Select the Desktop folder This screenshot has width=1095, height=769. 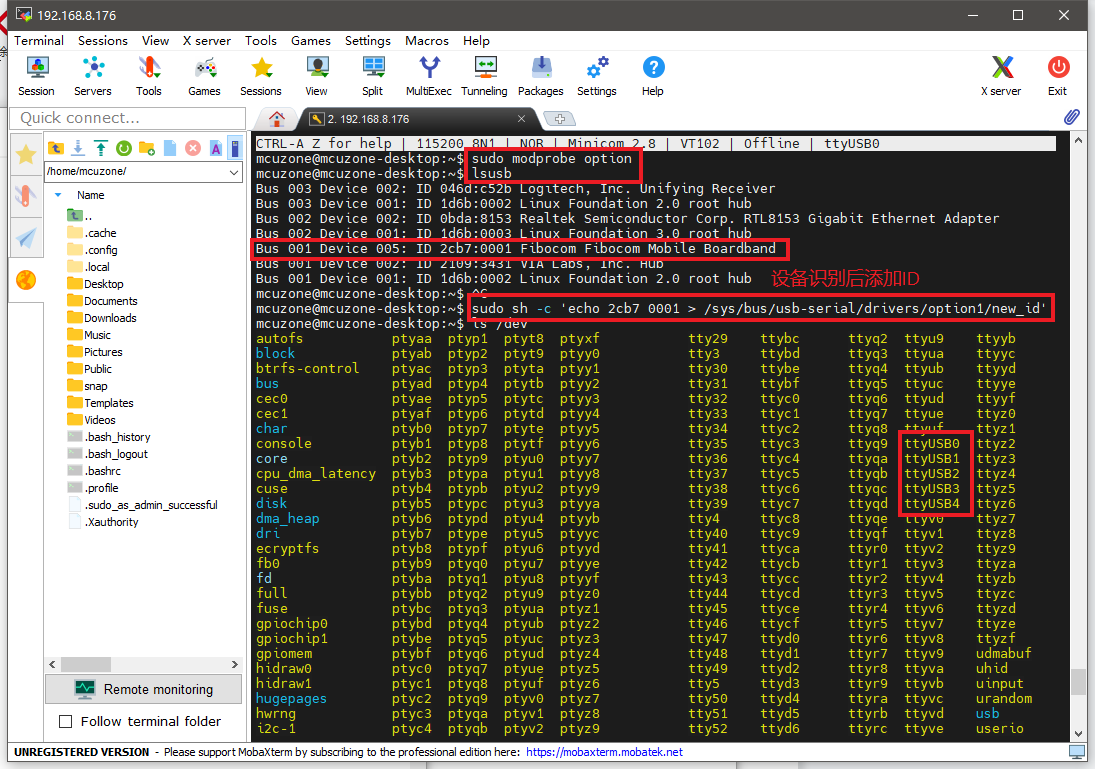(96, 284)
